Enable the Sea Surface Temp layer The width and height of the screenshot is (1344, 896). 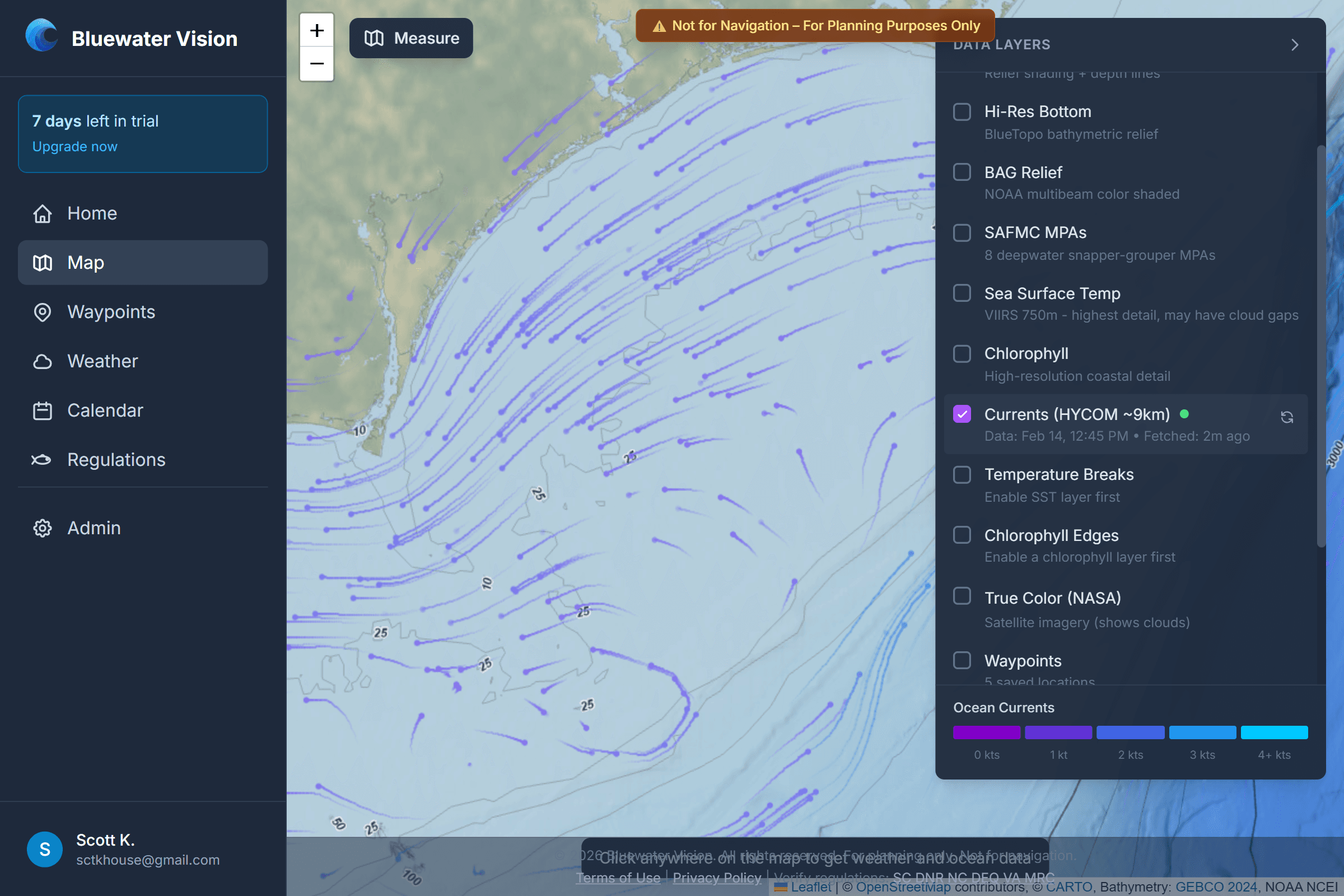(962, 293)
